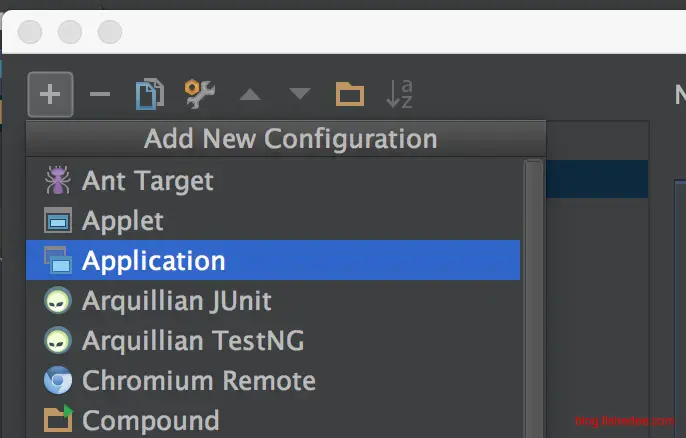Screen dimensions: 686x438
Task: Click the Sort Configurations a-z icon
Action: (399, 95)
